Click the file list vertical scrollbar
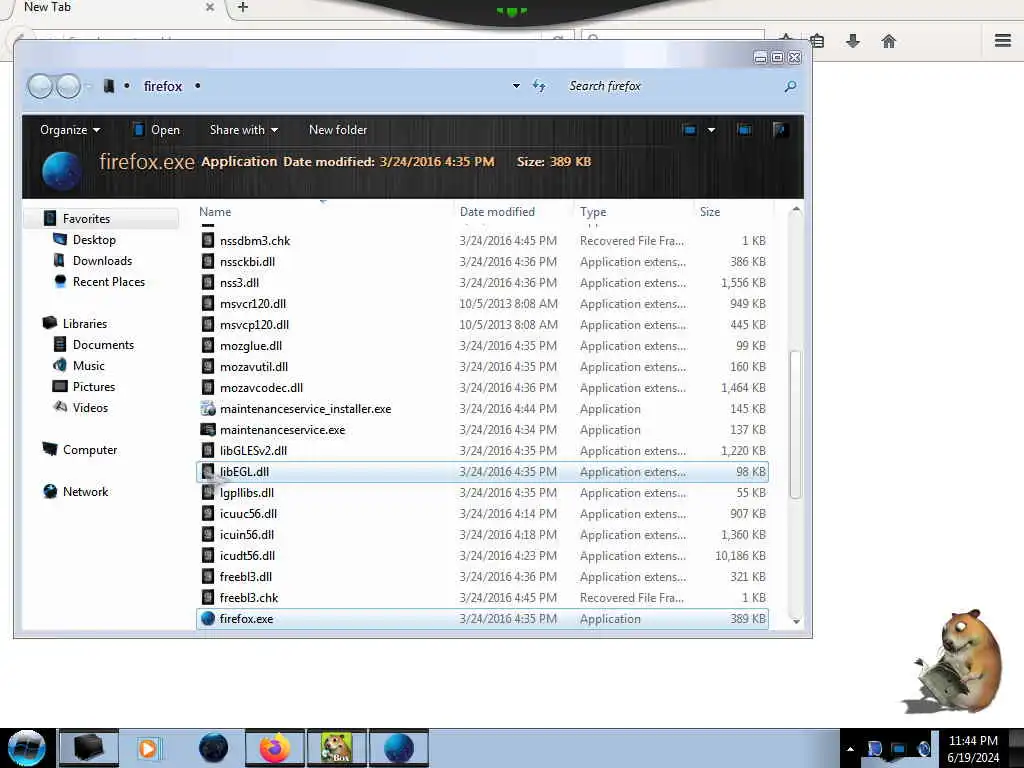Image resolution: width=1024 pixels, height=768 pixels. click(795, 424)
